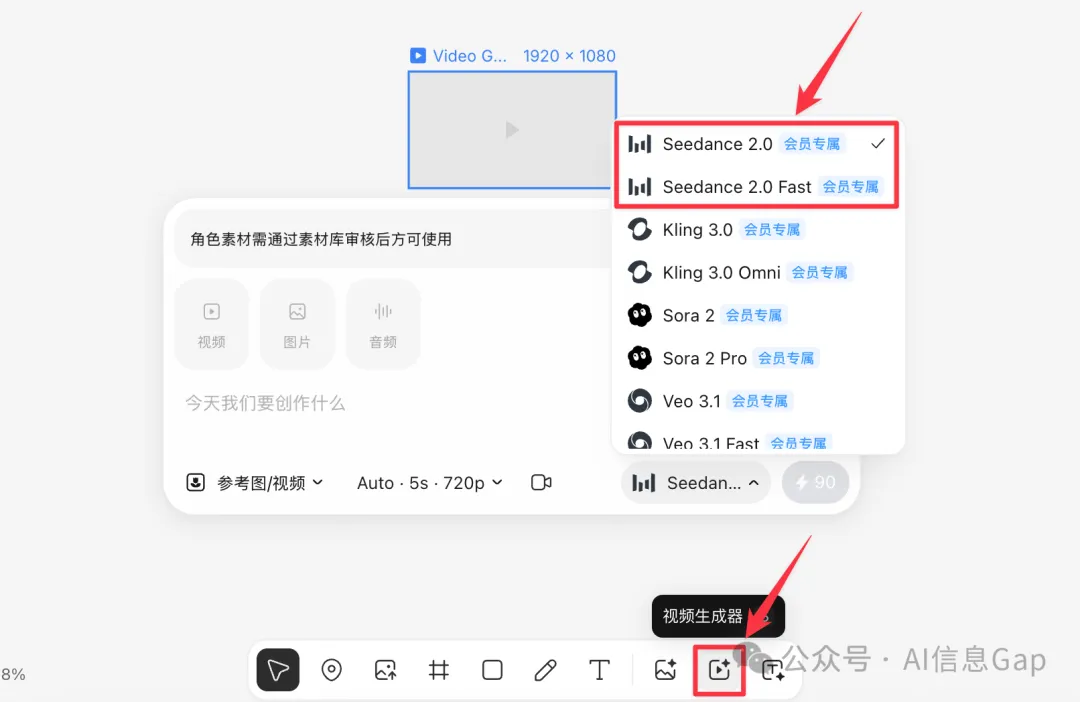Screen dimensions: 1080x702
Task: Switch media type to 音频 audio
Action: click(x=383, y=323)
